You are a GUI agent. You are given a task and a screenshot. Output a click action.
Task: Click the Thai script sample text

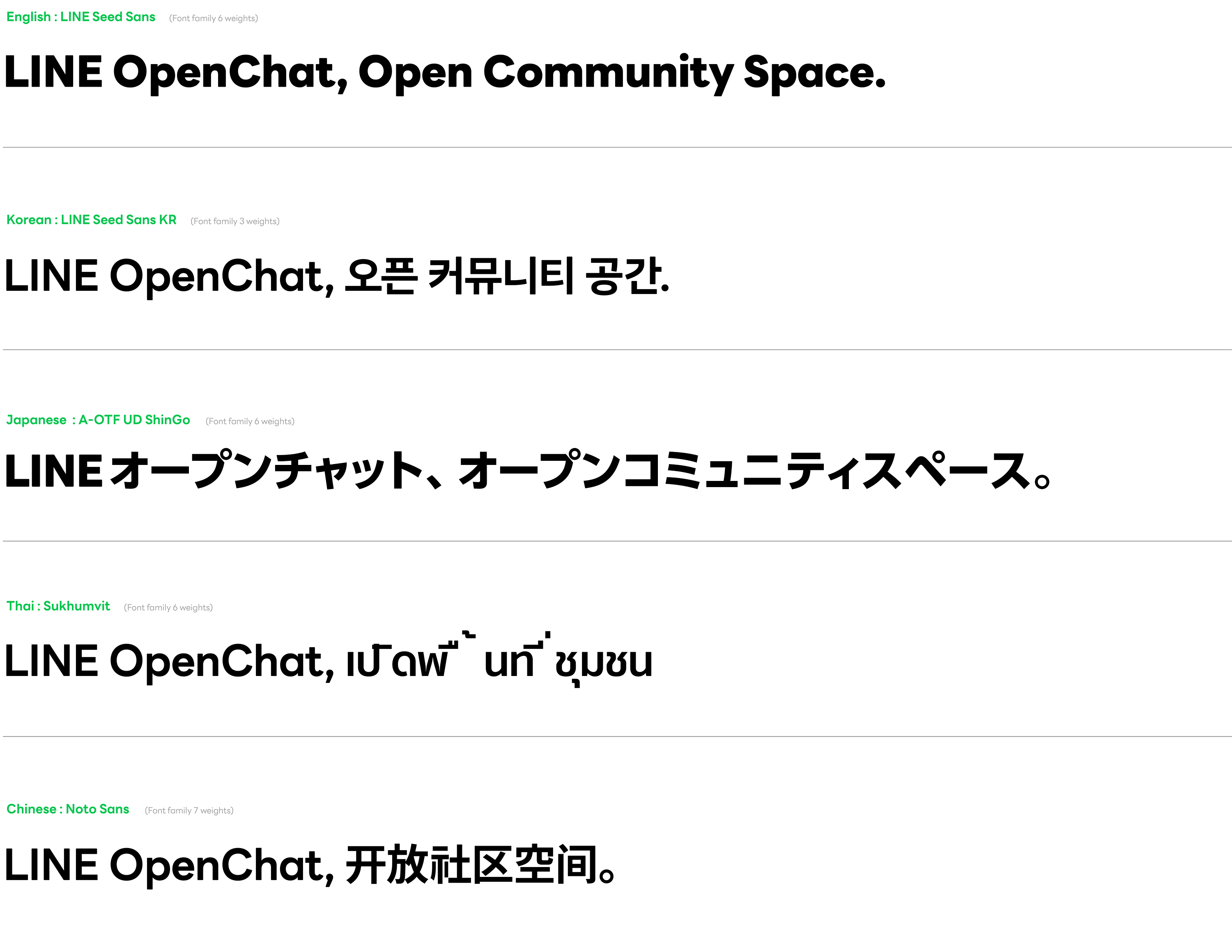click(x=499, y=659)
